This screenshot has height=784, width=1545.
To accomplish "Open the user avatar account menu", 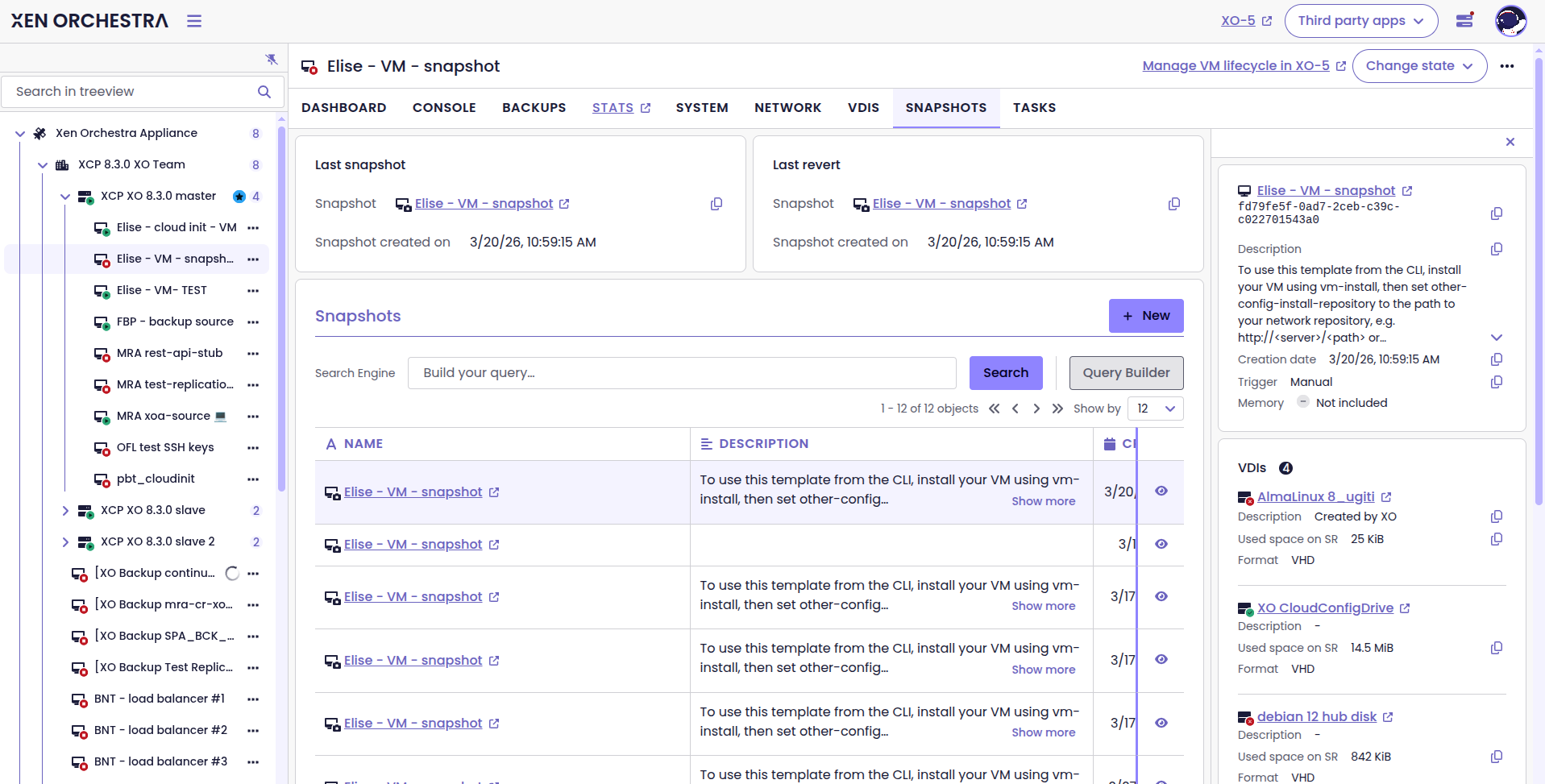I will coord(1510,21).
